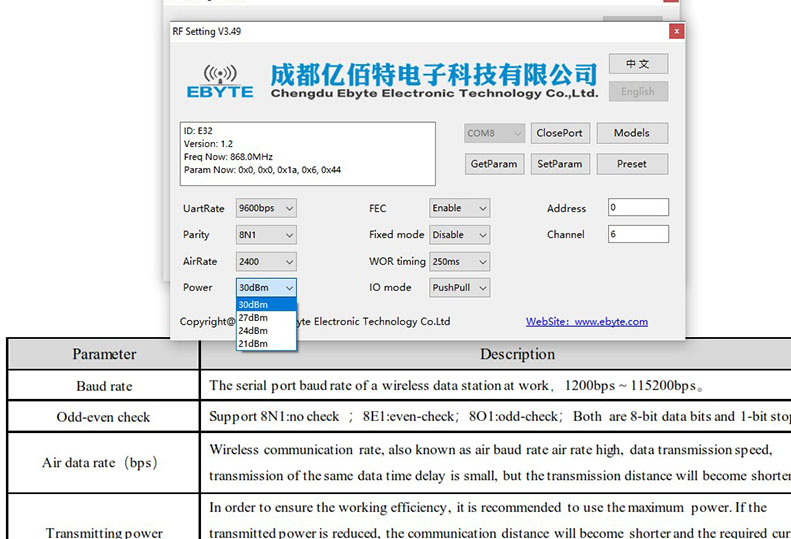Viewport: 791px width, 539px height.
Task: Click the 'Description' table header
Action: pyautogui.click(x=496, y=354)
